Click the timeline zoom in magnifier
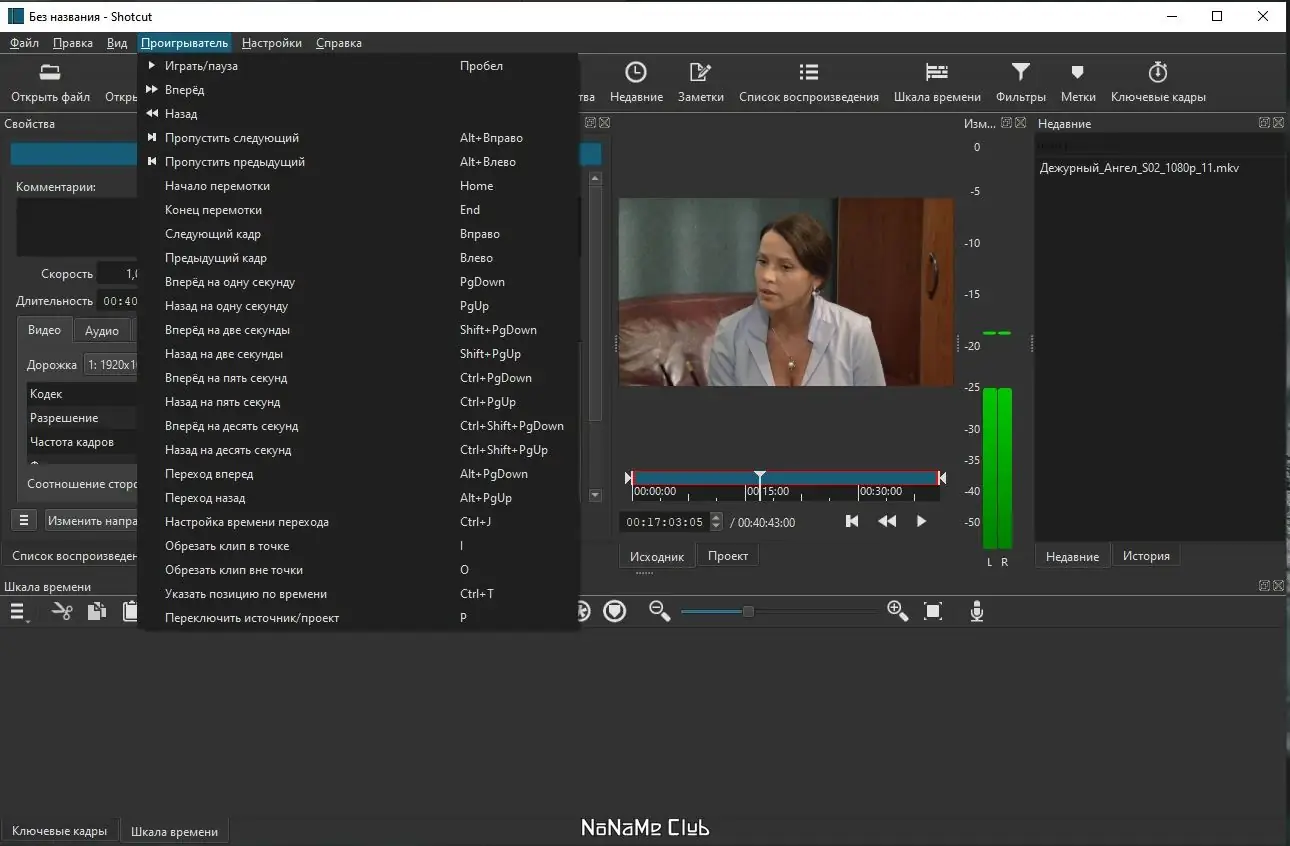 point(897,611)
